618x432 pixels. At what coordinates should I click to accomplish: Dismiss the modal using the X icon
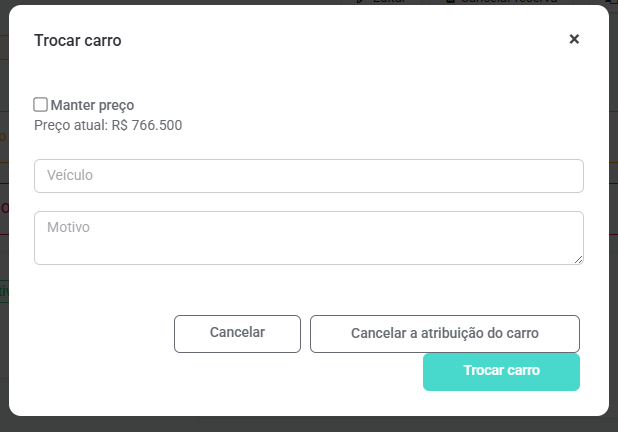[574, 39]
